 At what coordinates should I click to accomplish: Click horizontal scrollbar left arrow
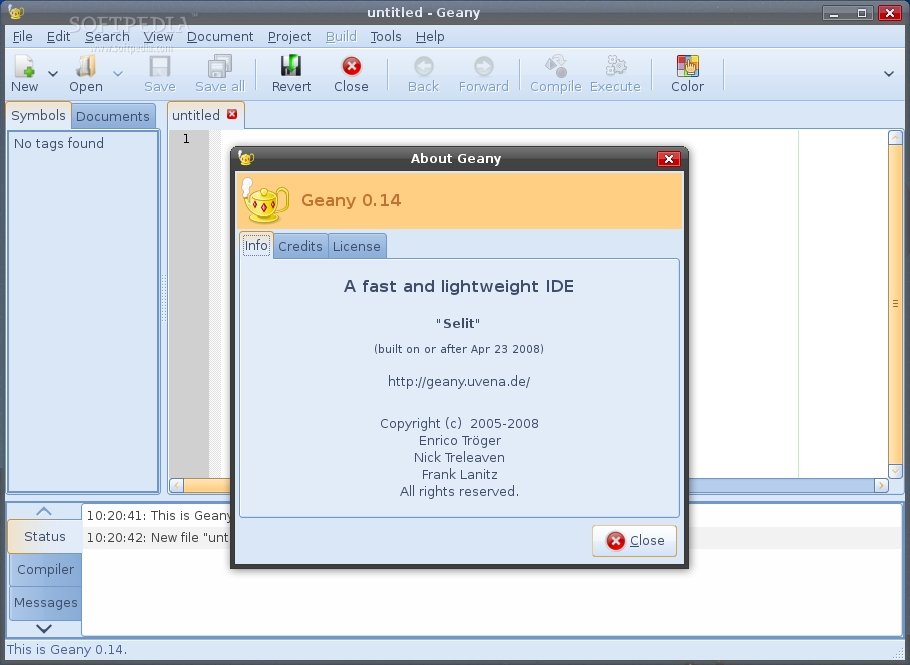[177, 485]
